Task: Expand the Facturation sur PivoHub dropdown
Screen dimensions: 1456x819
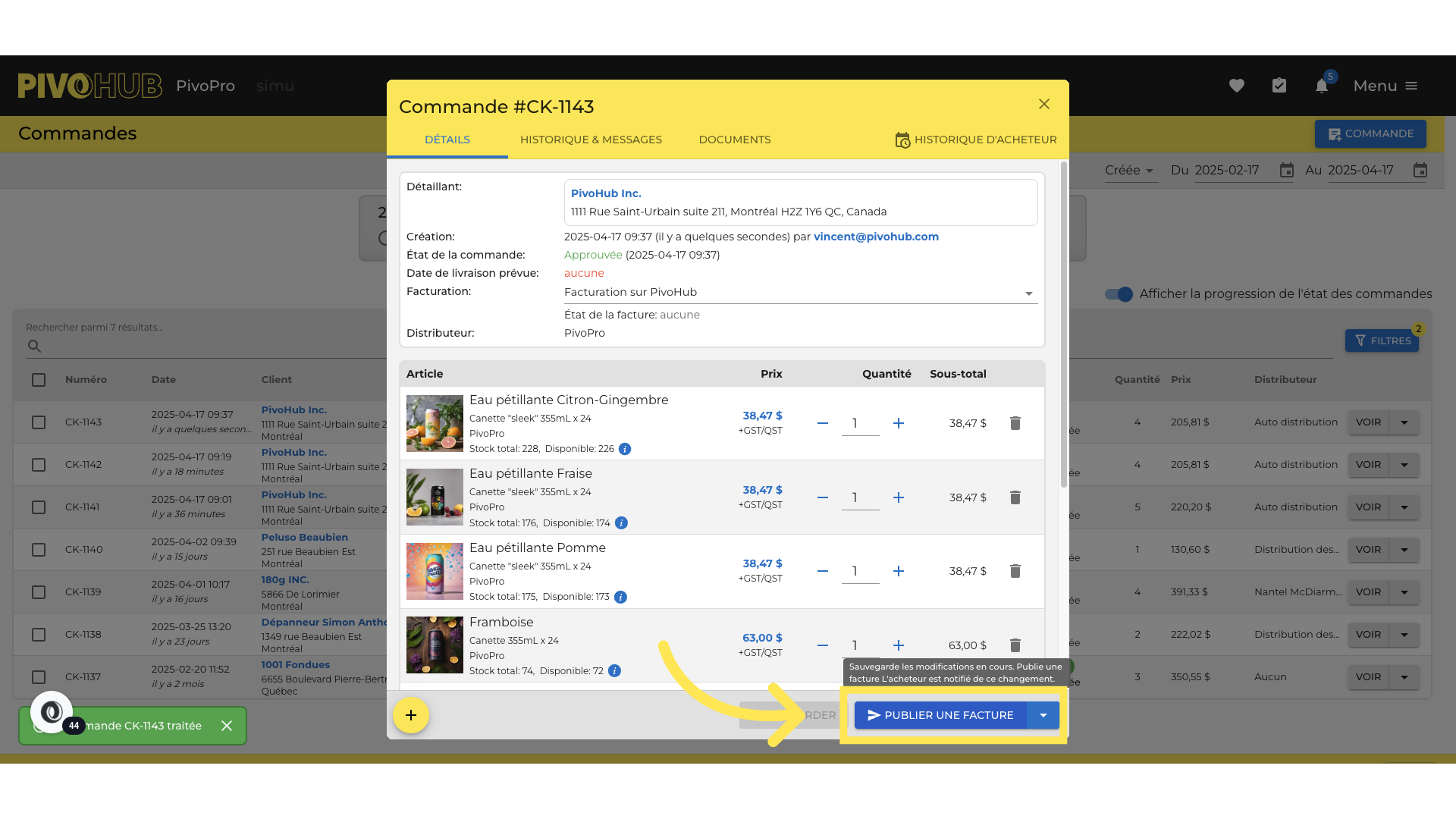Action: click(800, 293)
